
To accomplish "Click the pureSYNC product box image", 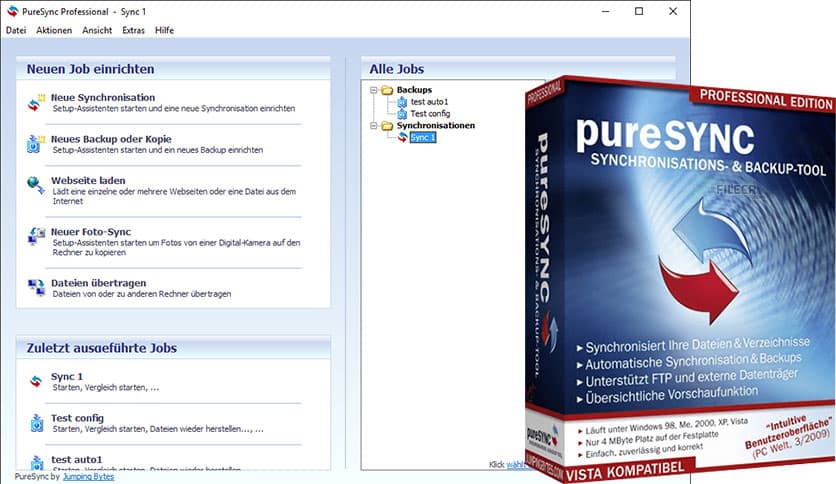I will (680, 277).
